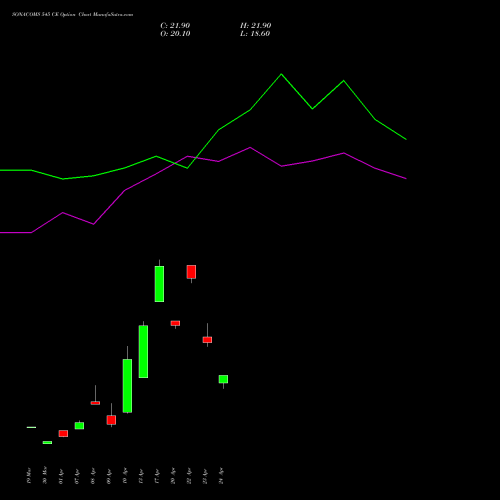
Task: Select the "08 Apr" date axis label
Action: [x=93, y=476]
